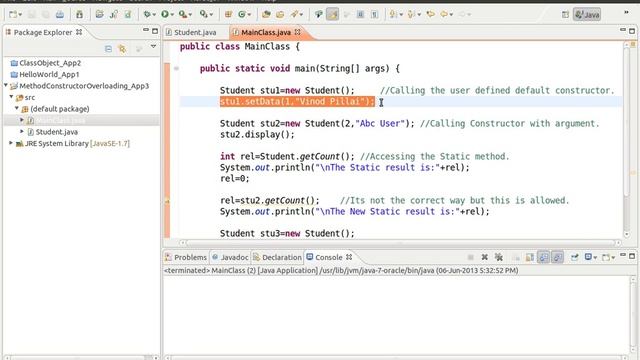640x360 pixels.
Task: Collapse MethodConstructorOverloading_App3 project
Action: tap(6, 85)
